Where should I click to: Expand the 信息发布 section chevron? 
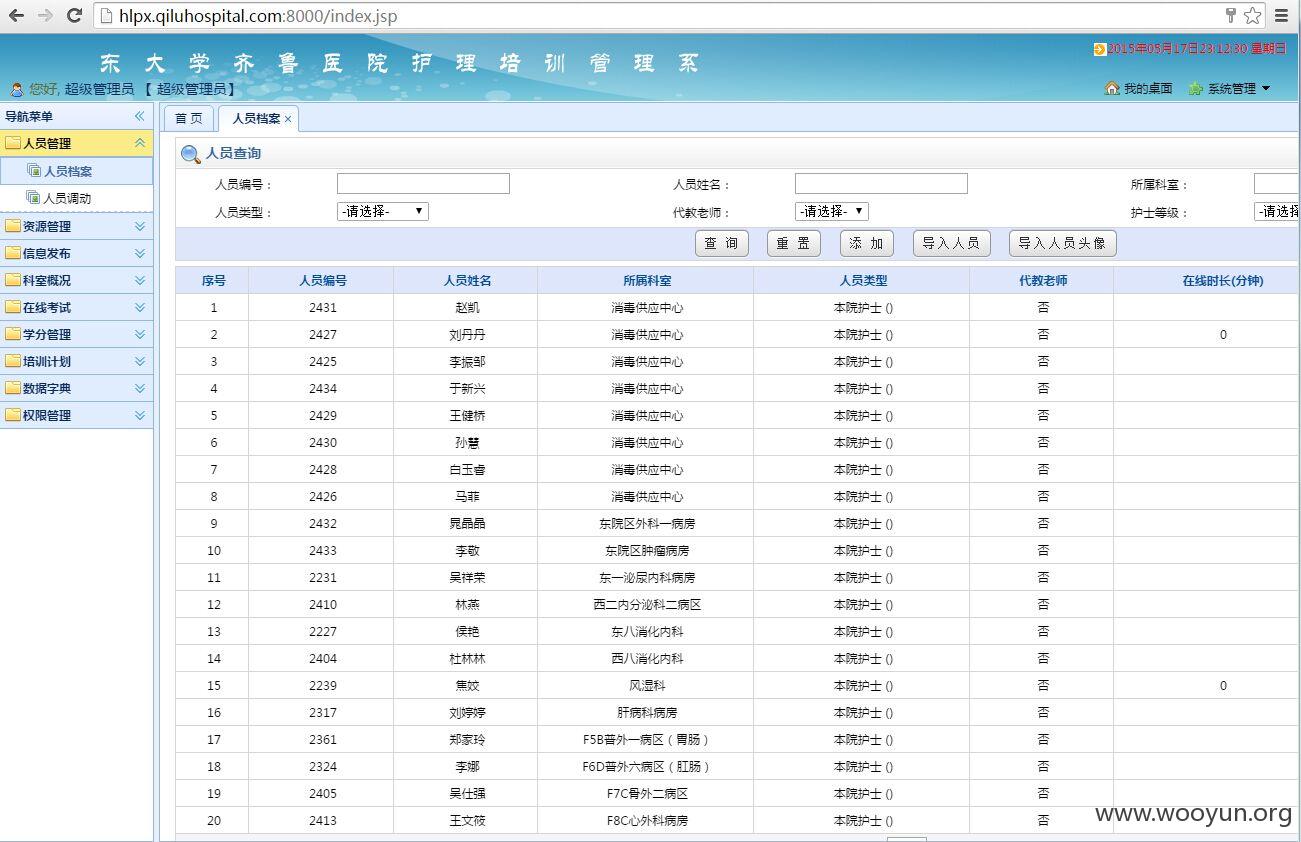(140, 253)
